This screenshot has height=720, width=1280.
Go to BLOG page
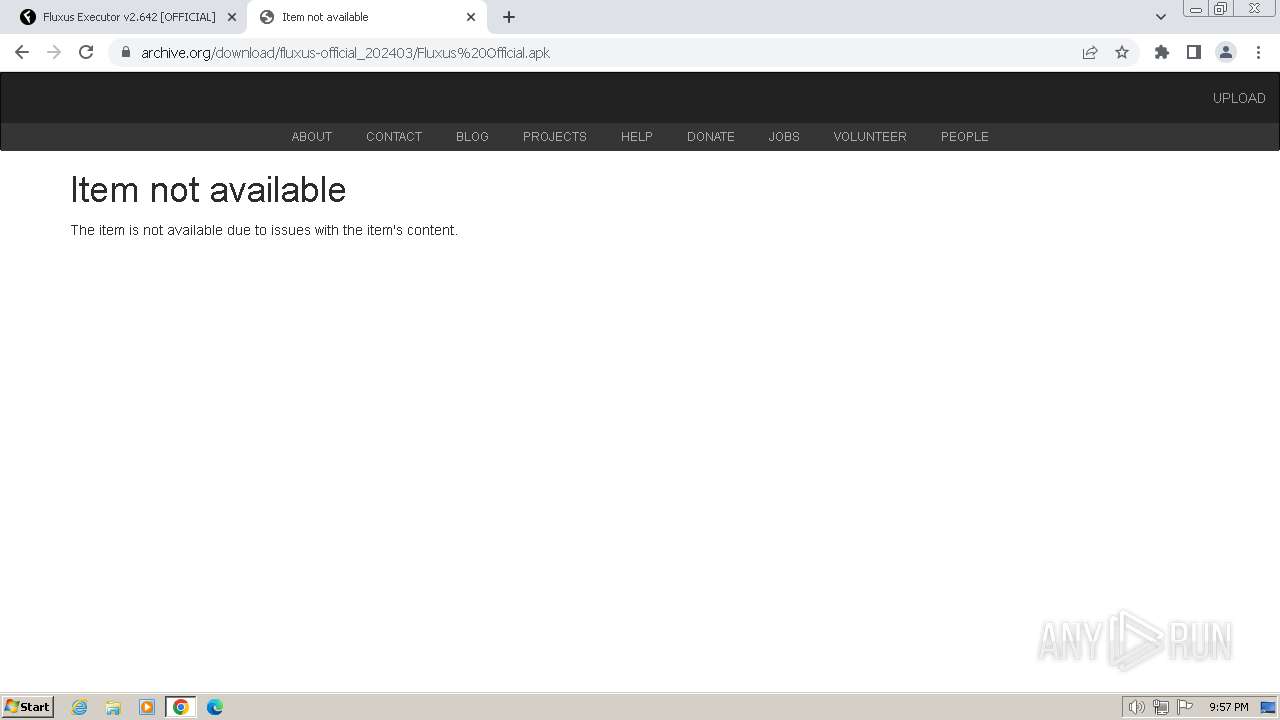[472, 137]
